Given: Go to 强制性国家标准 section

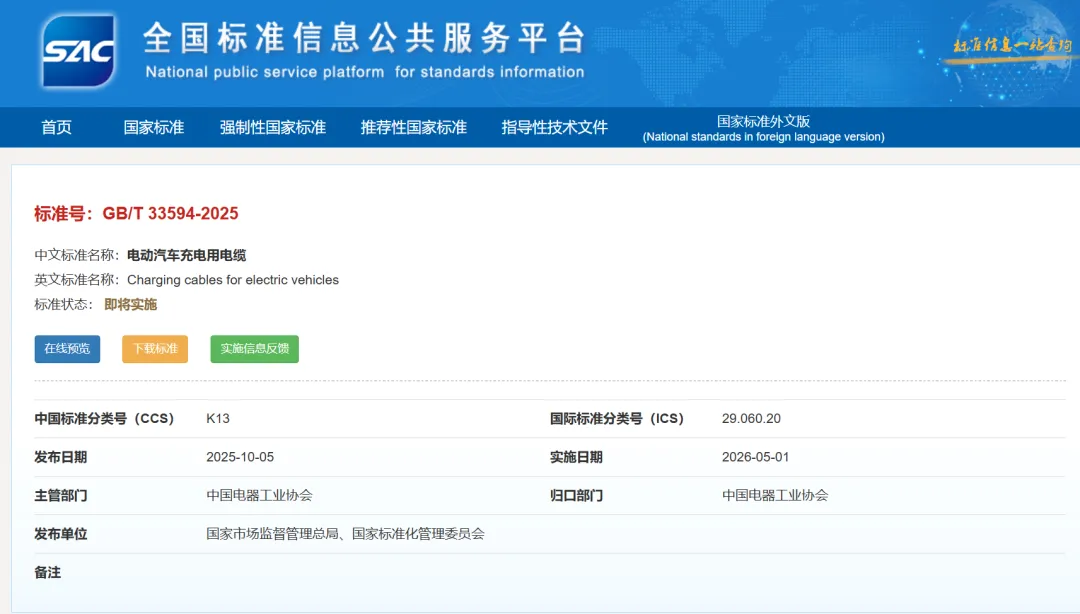Looking at the screenshot, I should click(273, 127).
